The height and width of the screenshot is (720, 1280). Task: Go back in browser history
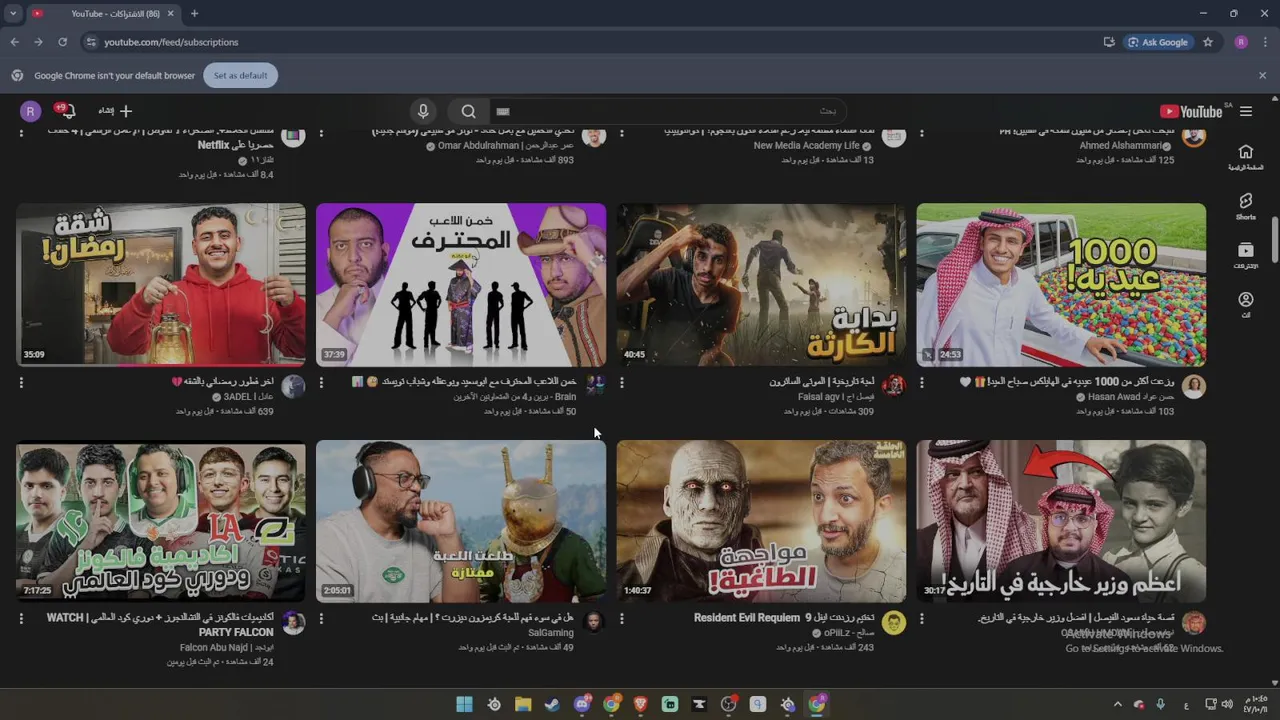pos(14,42)
